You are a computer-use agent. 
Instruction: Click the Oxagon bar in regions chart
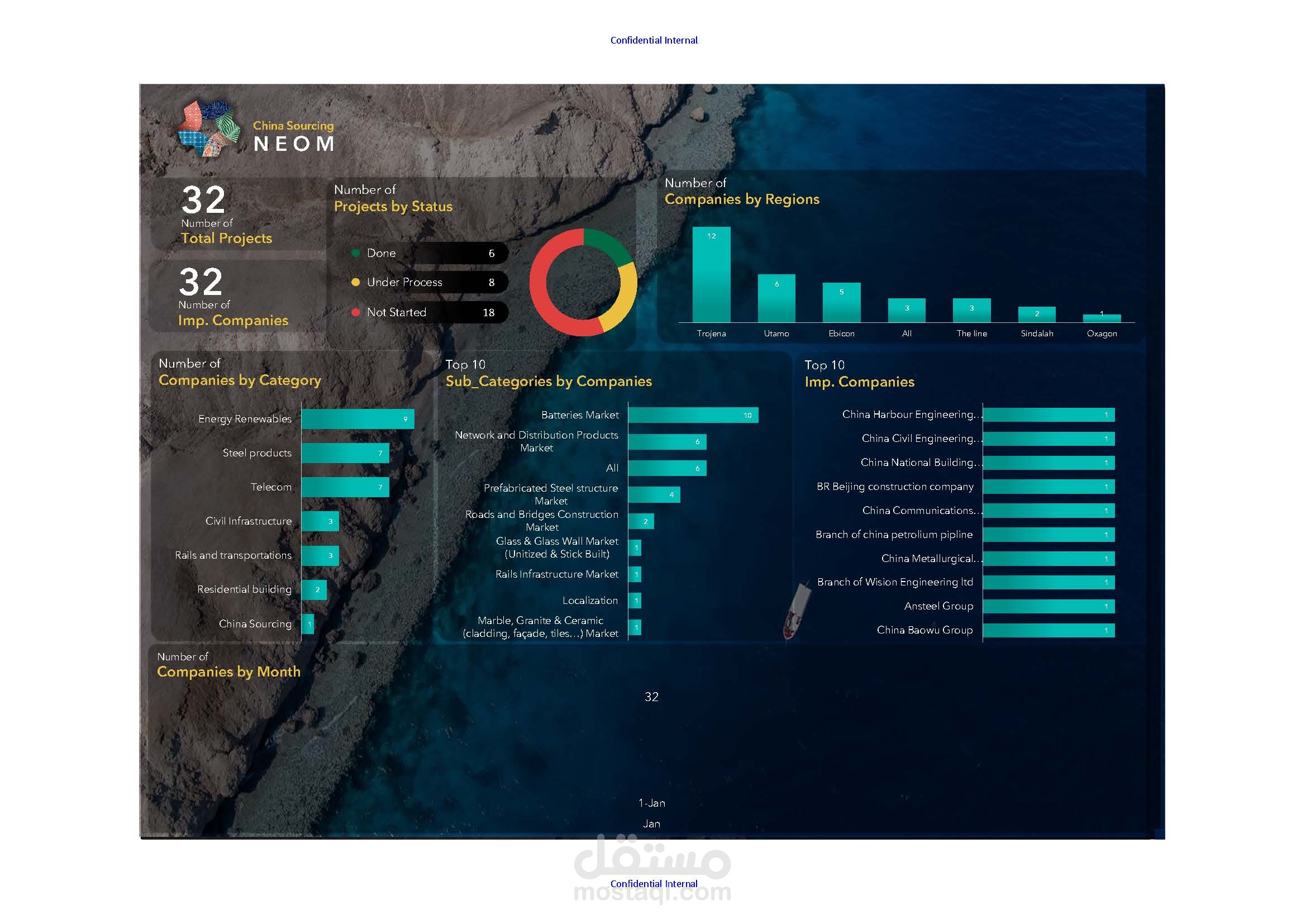[1102, 318]
